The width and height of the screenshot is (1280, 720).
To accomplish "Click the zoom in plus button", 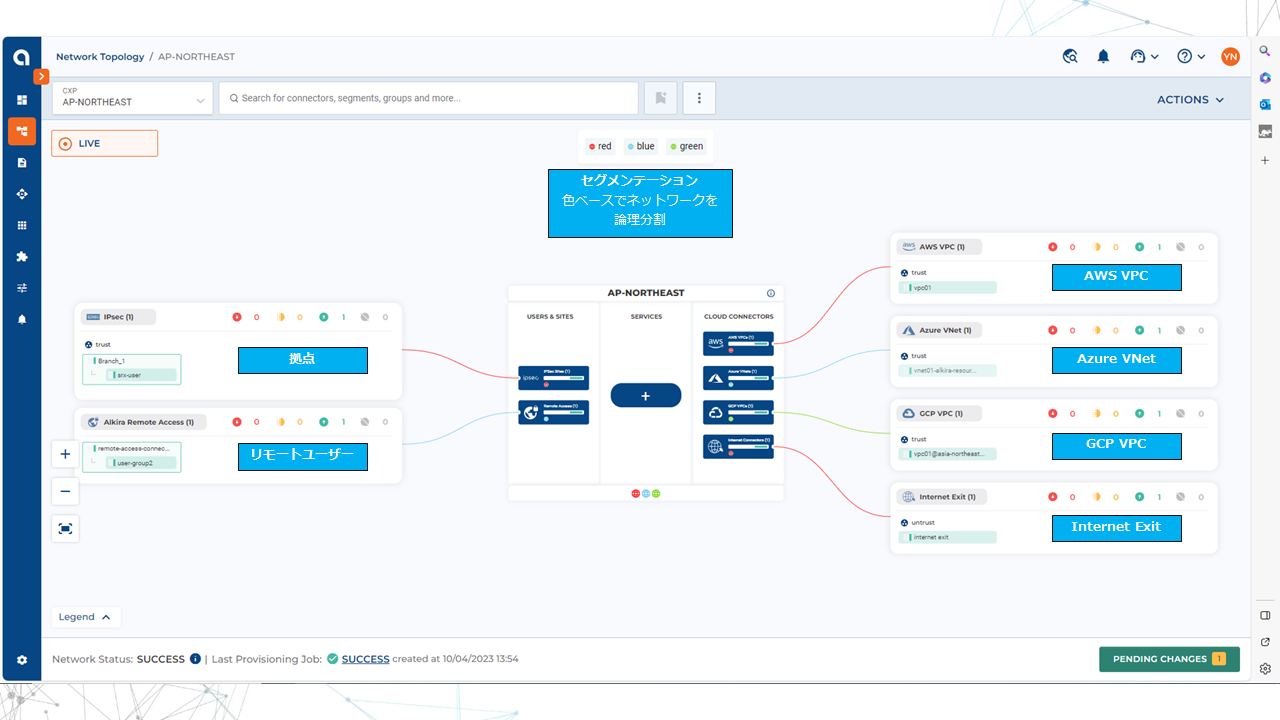I will [x=65, y=454].
